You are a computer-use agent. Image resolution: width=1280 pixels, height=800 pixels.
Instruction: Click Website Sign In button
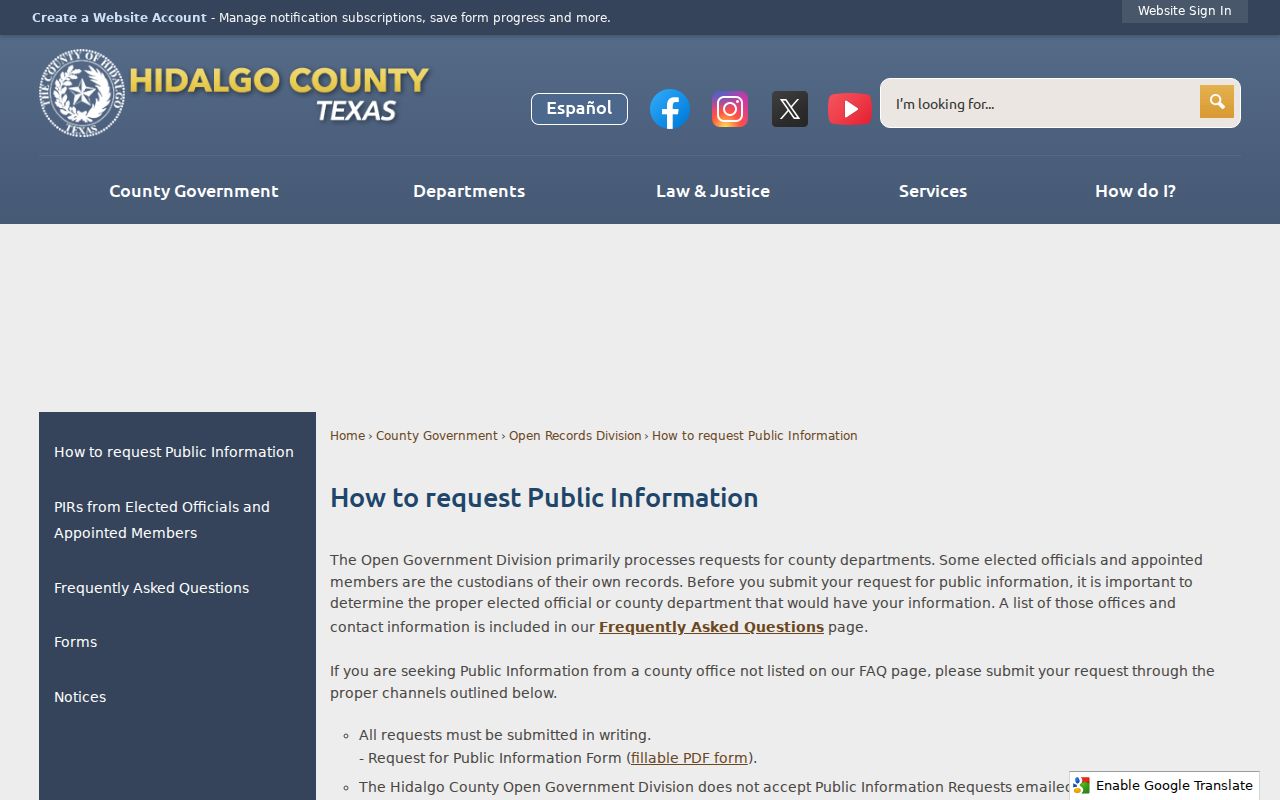click(x=1184, y=11)
